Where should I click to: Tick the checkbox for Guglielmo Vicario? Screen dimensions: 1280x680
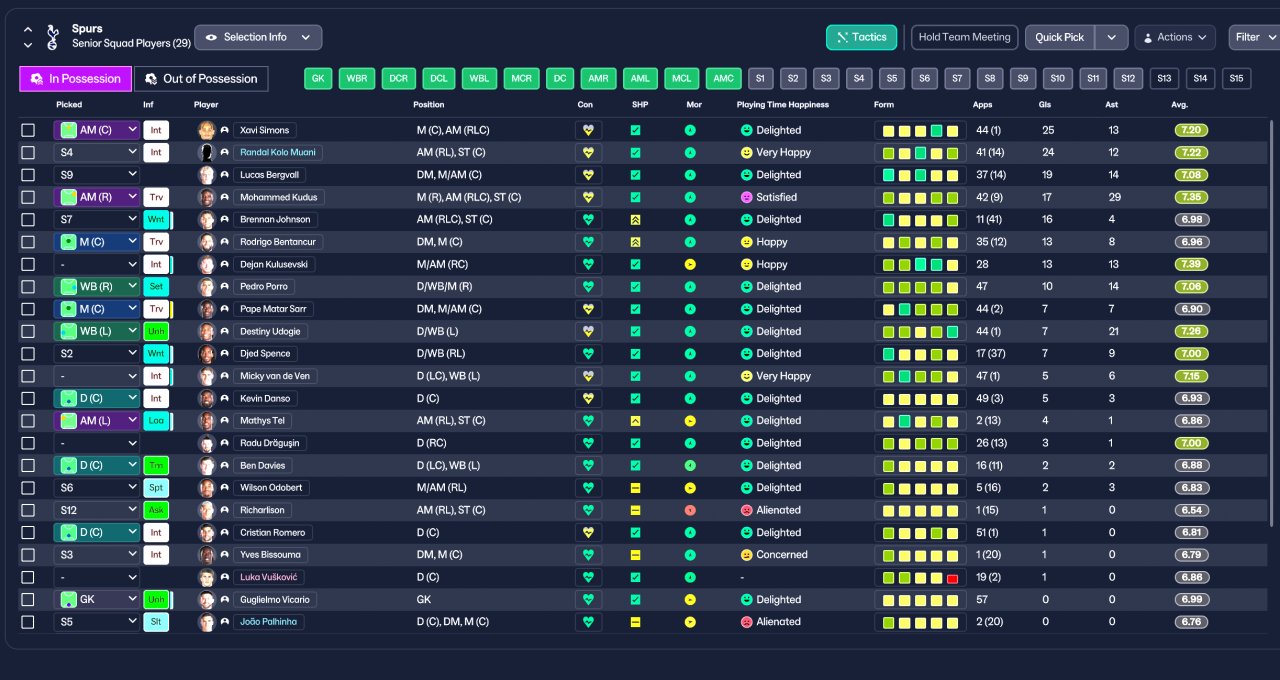click(x=28, y=600)
